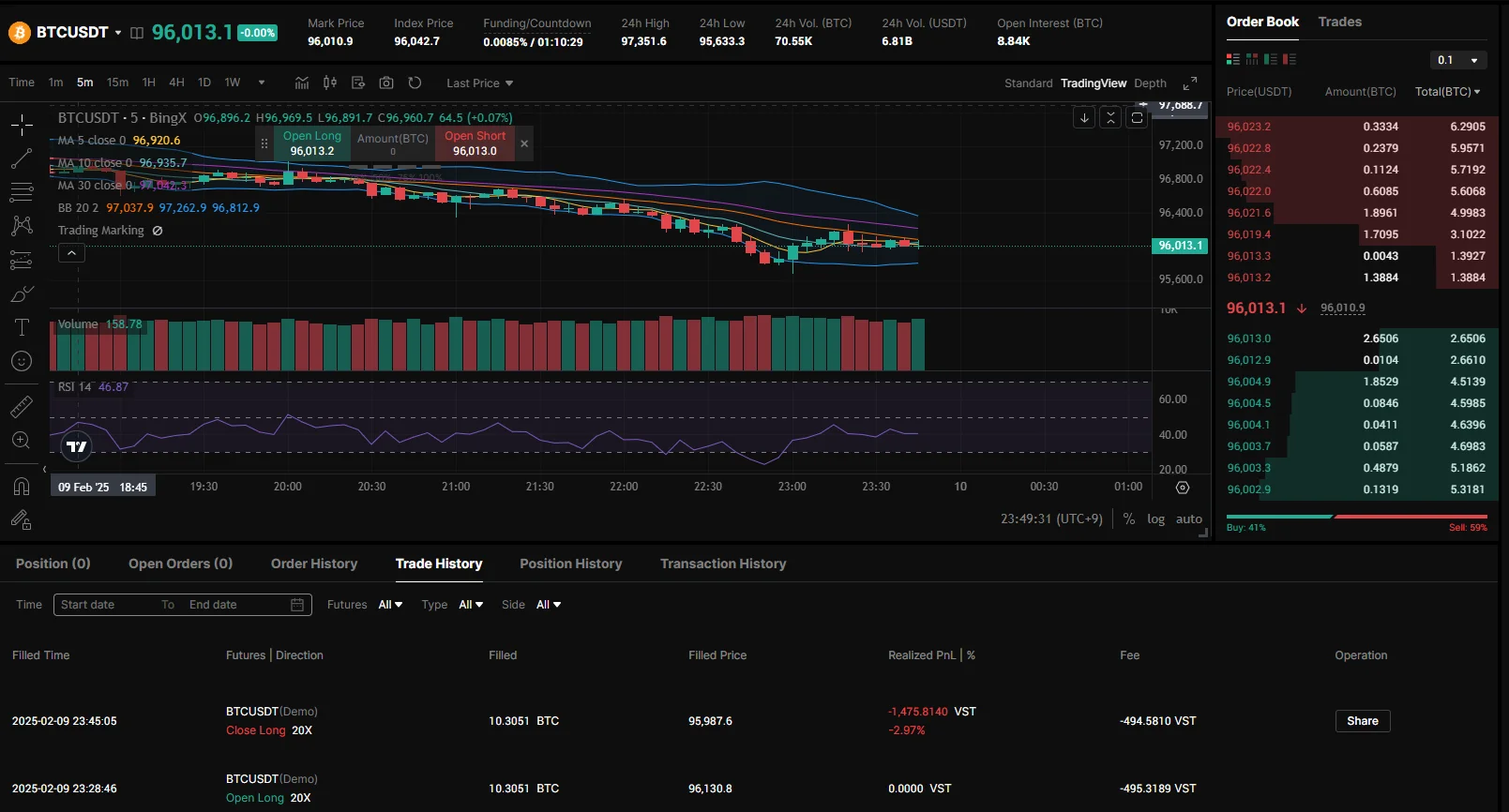Select the text annotation tool
This screenshot has height=812, width=1509.
[22, 327]
